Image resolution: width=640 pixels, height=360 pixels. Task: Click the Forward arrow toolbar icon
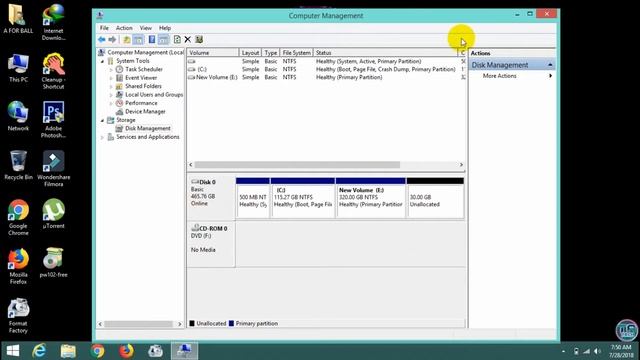(112, 40)
